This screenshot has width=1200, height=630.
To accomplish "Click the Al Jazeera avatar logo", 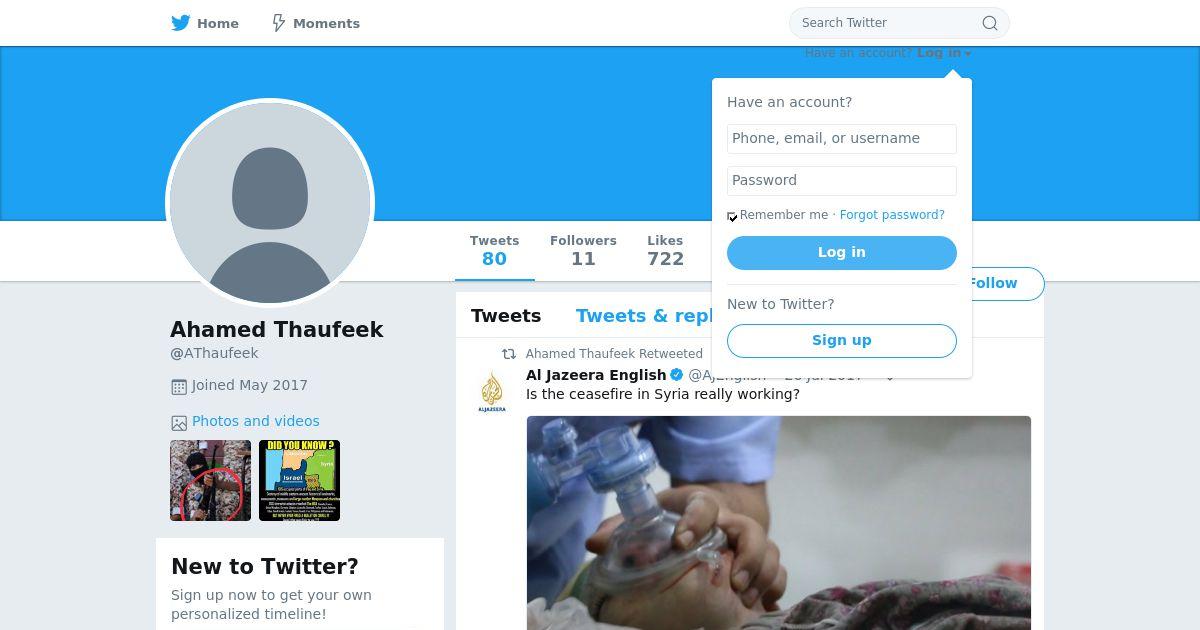I will coord(492,391).
